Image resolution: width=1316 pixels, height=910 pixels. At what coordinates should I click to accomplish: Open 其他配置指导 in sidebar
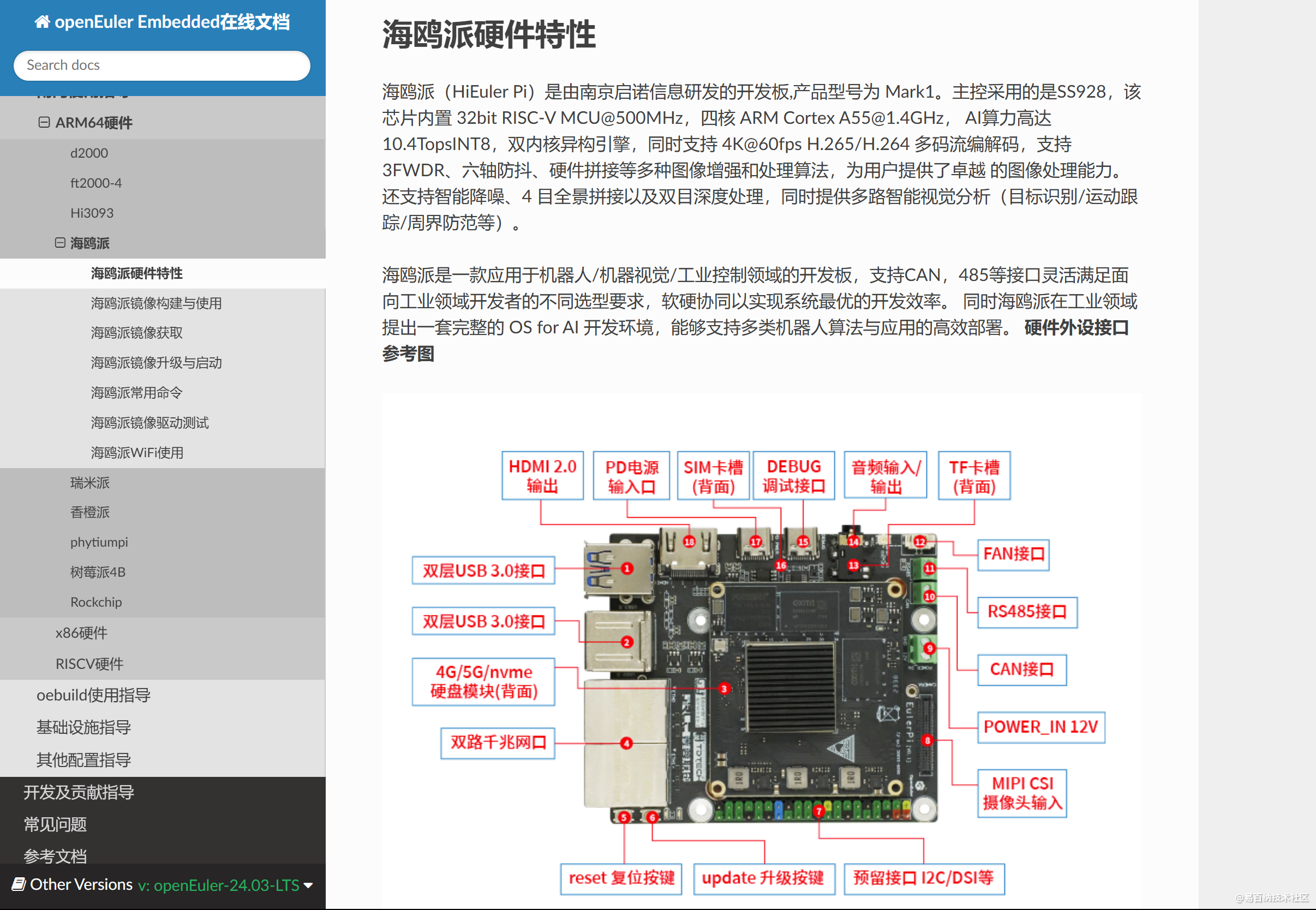coord(84,760)
